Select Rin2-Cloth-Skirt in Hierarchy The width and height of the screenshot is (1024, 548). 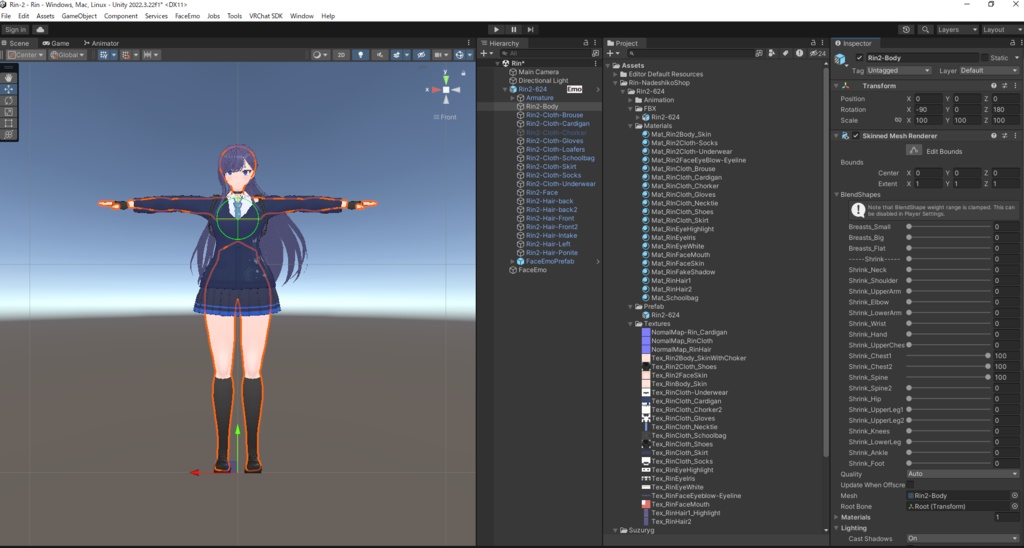tap(551, 167)
